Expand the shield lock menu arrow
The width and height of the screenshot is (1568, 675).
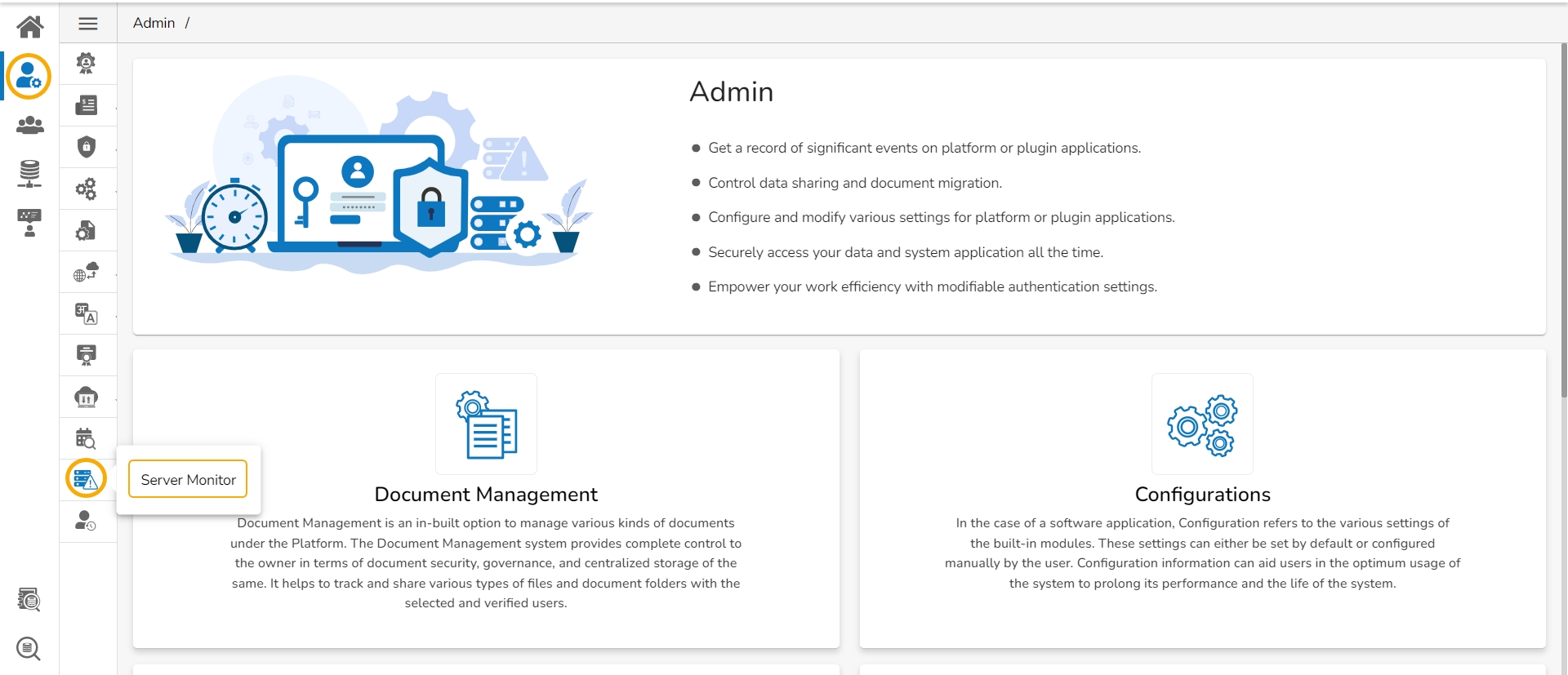point(116,149)
